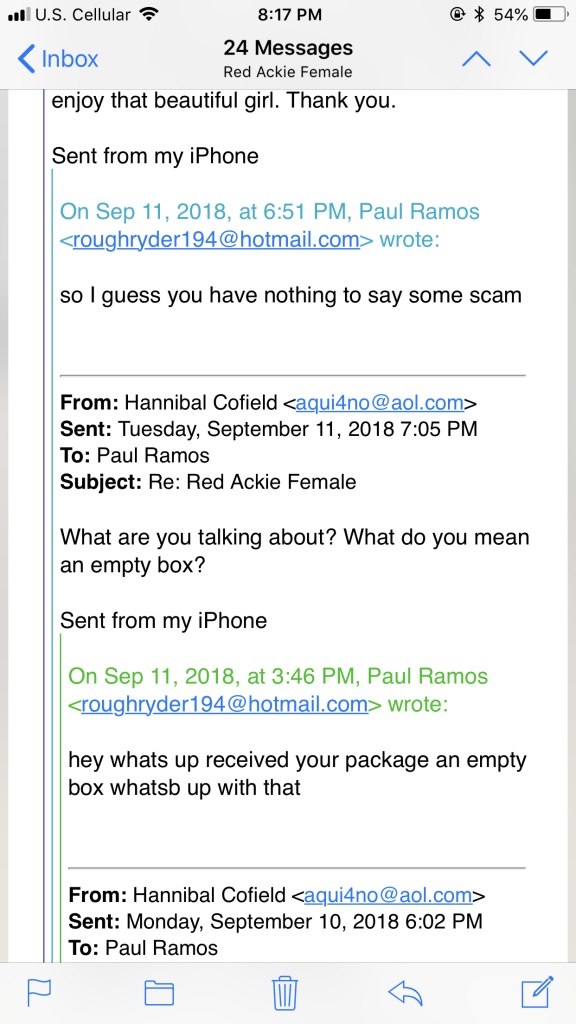The image size is (576, 1024).
Task: Tap aqui4no@aol.com link sent Tuesday
Action: 379,403
